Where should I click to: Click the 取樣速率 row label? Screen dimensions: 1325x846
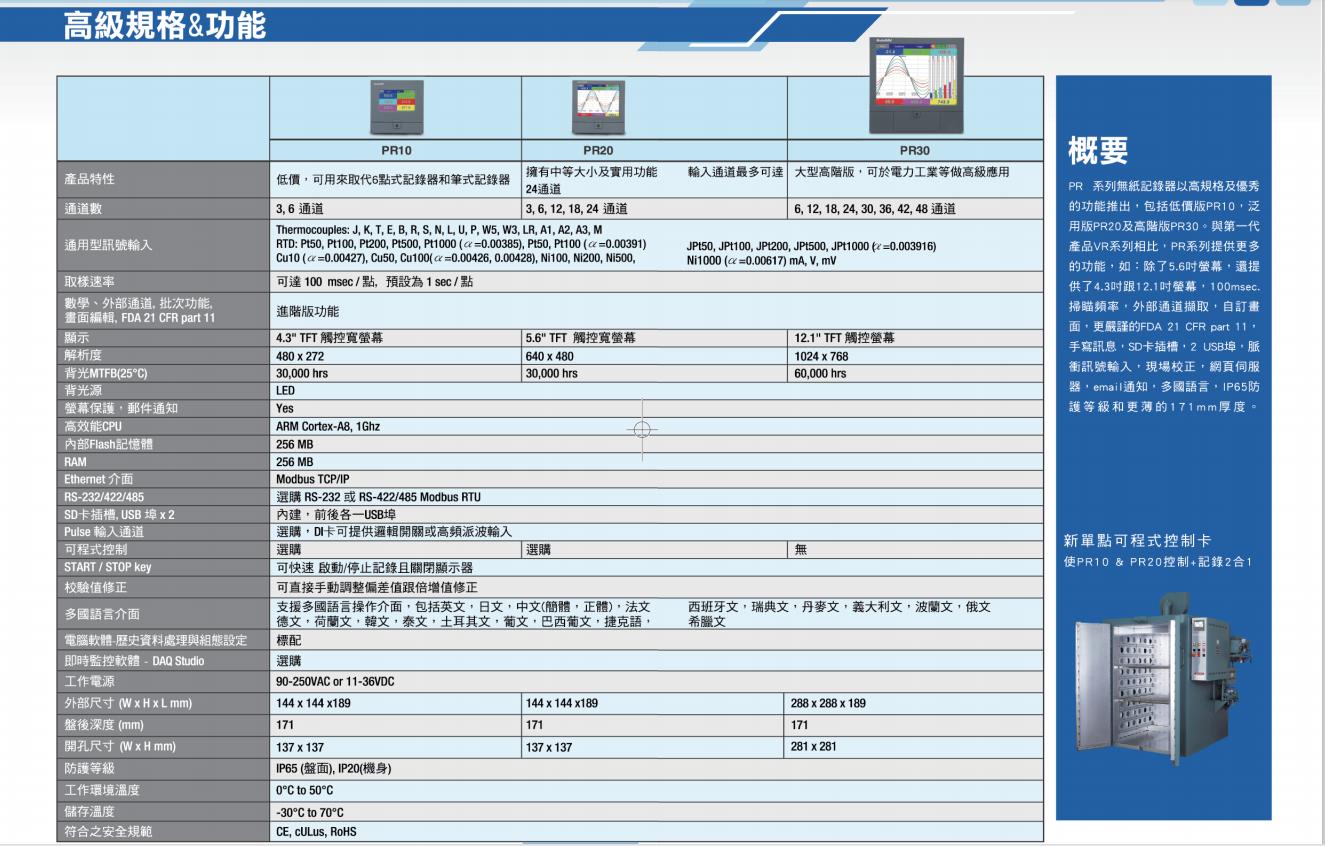click(x=91, y=281)
